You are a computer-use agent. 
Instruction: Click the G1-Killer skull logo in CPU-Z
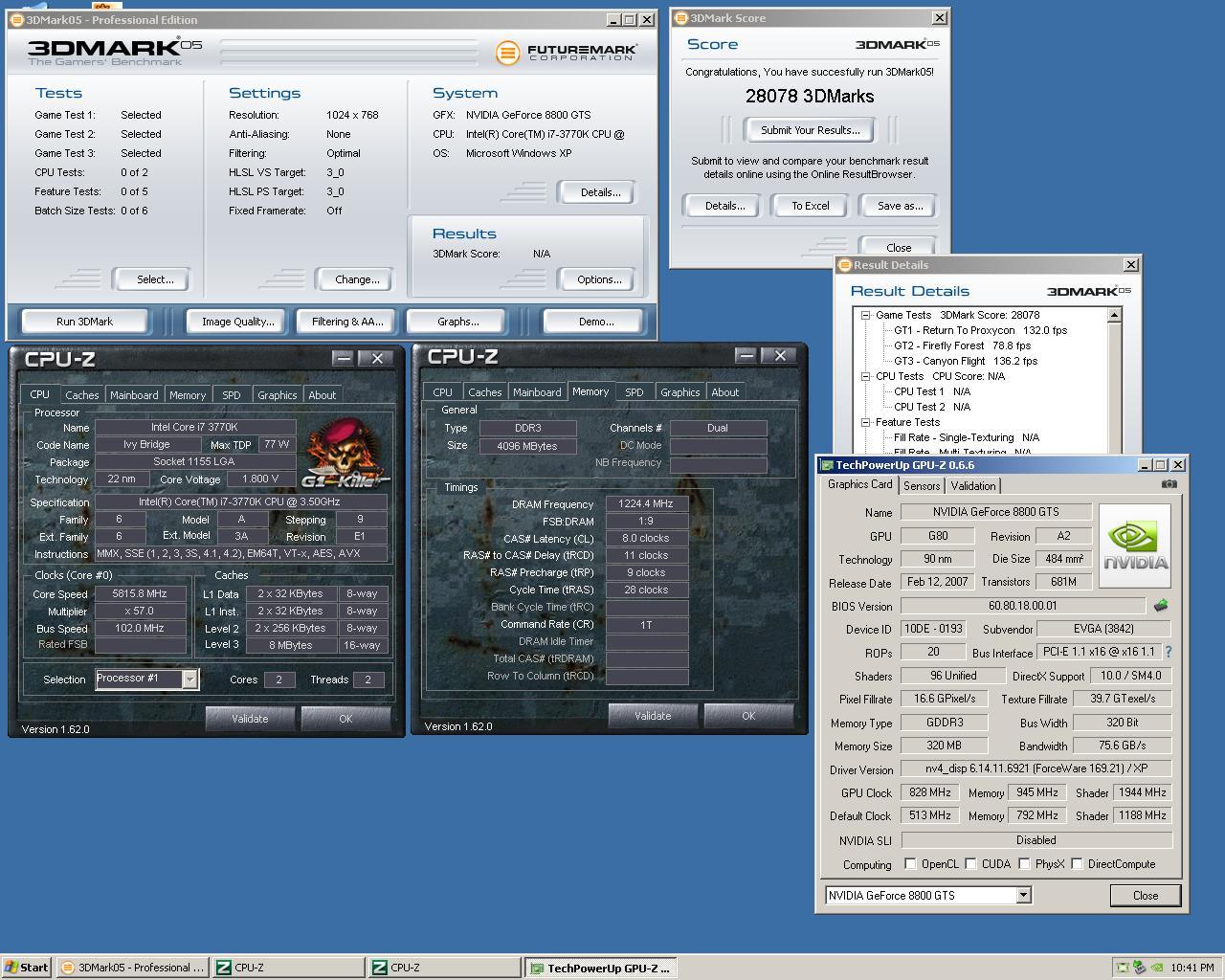[x=346, y=452]
